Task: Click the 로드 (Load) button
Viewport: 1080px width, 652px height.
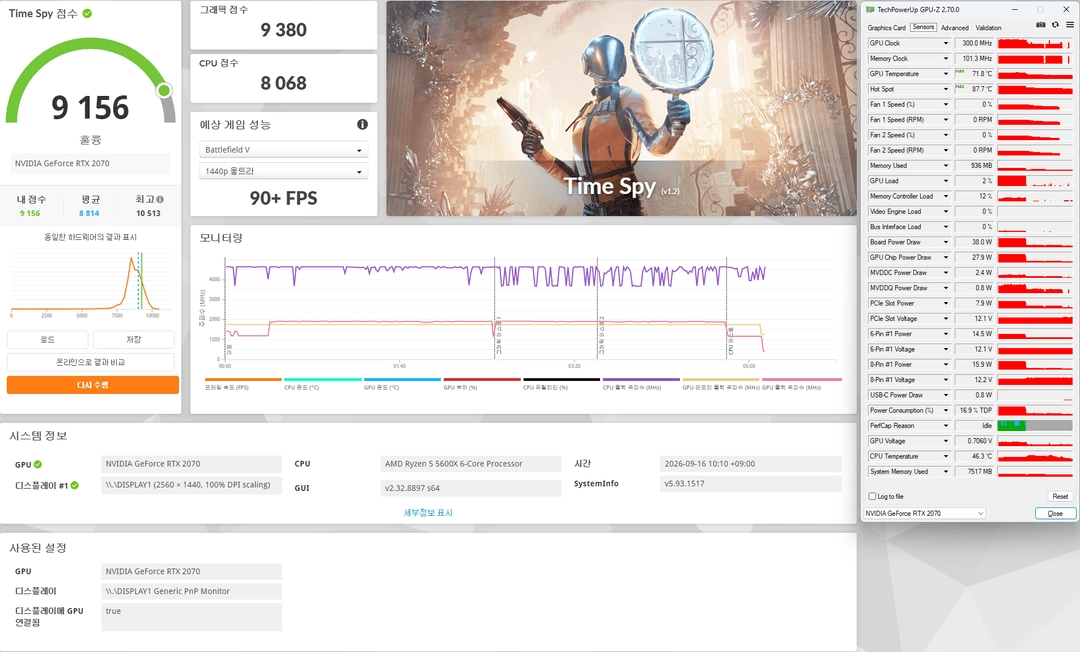Action: pyautogui.click(x=48, y=339)
